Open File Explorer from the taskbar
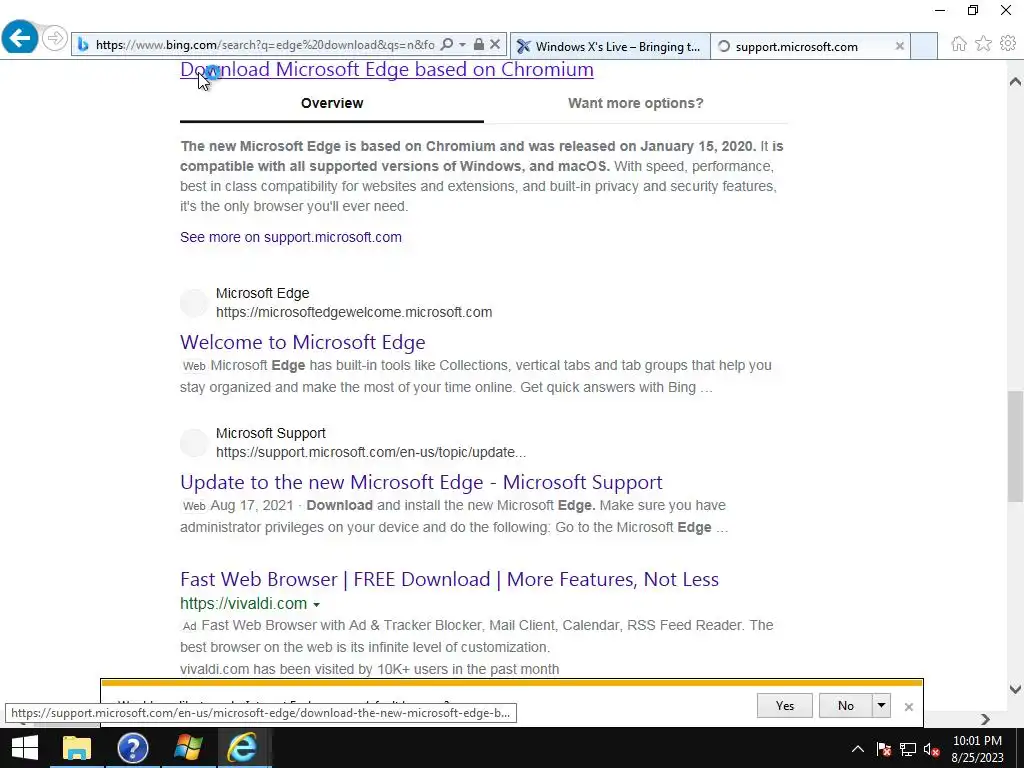The height and width of the screenshot is (768, 1024). pyautogui.click(x=77, y=748)
